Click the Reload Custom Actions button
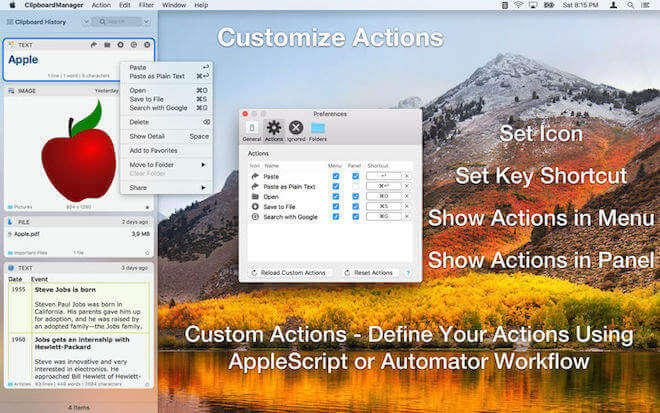 click(289, 273)
